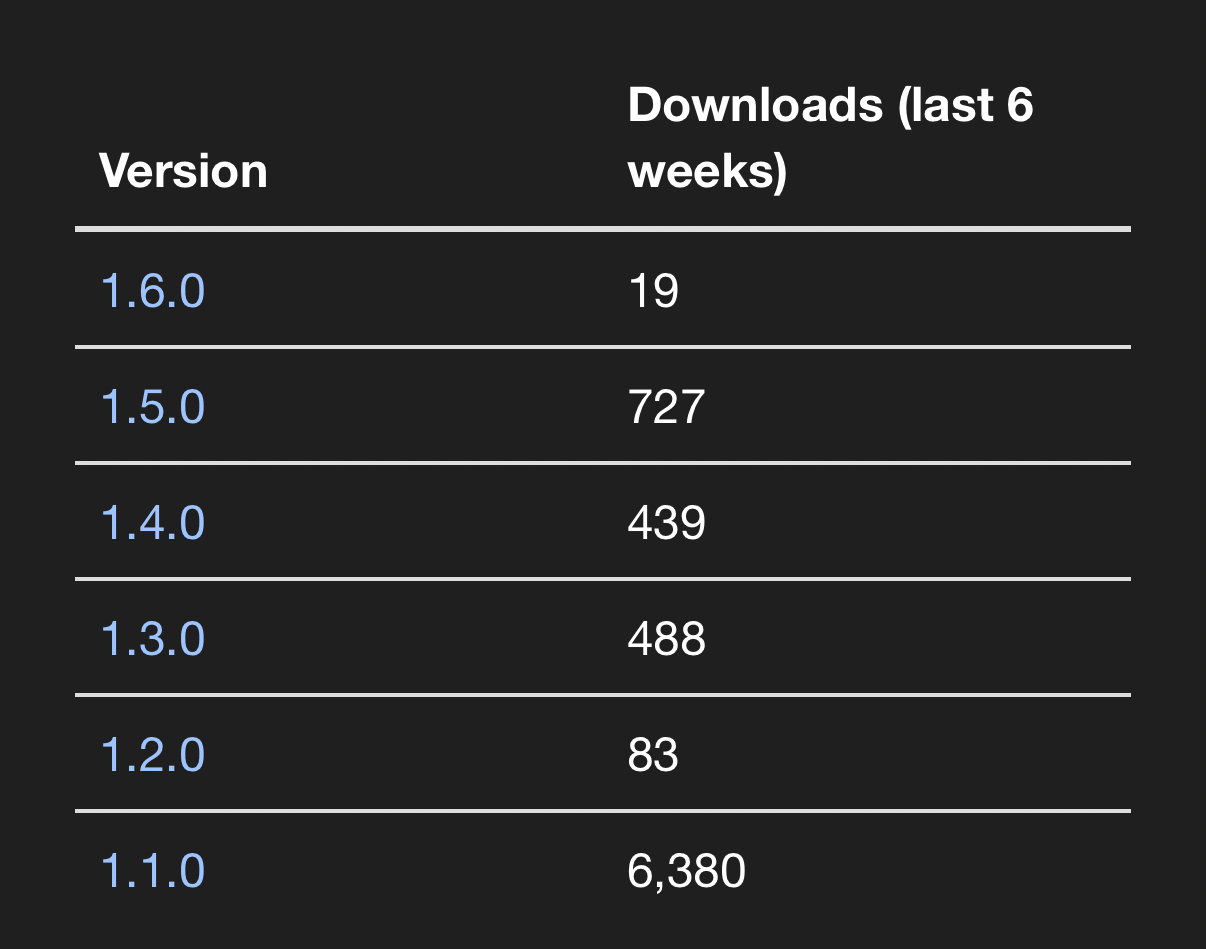This screenshot has height=949, width=1206.
Task: Select the 727 downloads cell
Action: pos(666,407)
